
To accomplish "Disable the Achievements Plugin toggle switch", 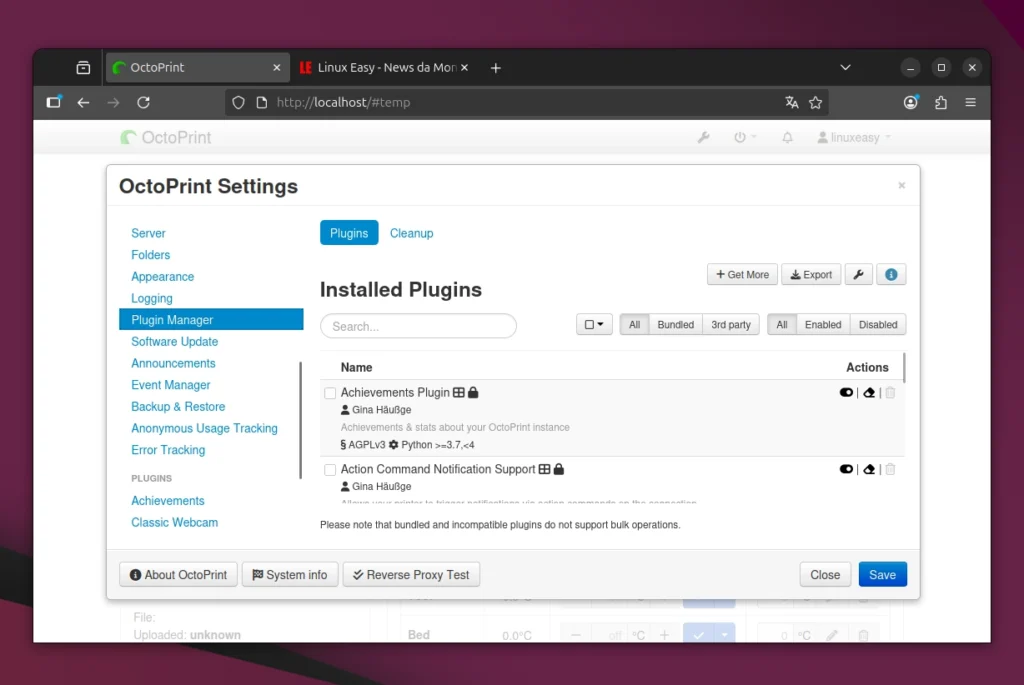I will [846, 393].
